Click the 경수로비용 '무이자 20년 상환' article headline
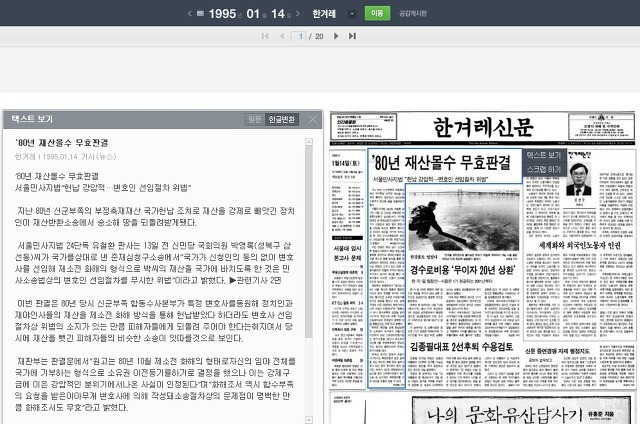This screenshot has height=424, width=640. point(462,270)
